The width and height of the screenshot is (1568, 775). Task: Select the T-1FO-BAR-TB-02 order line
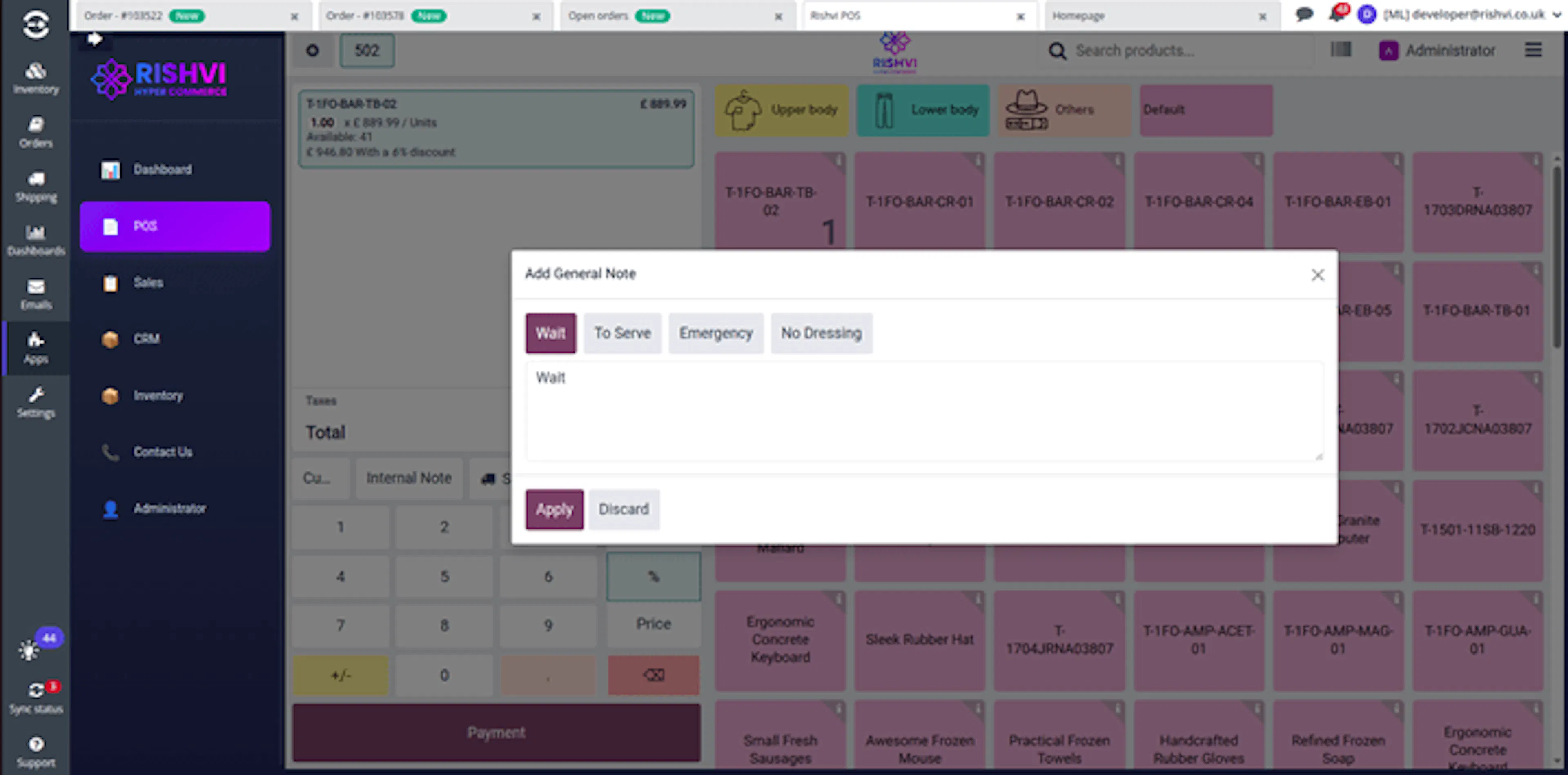(497, 129)
